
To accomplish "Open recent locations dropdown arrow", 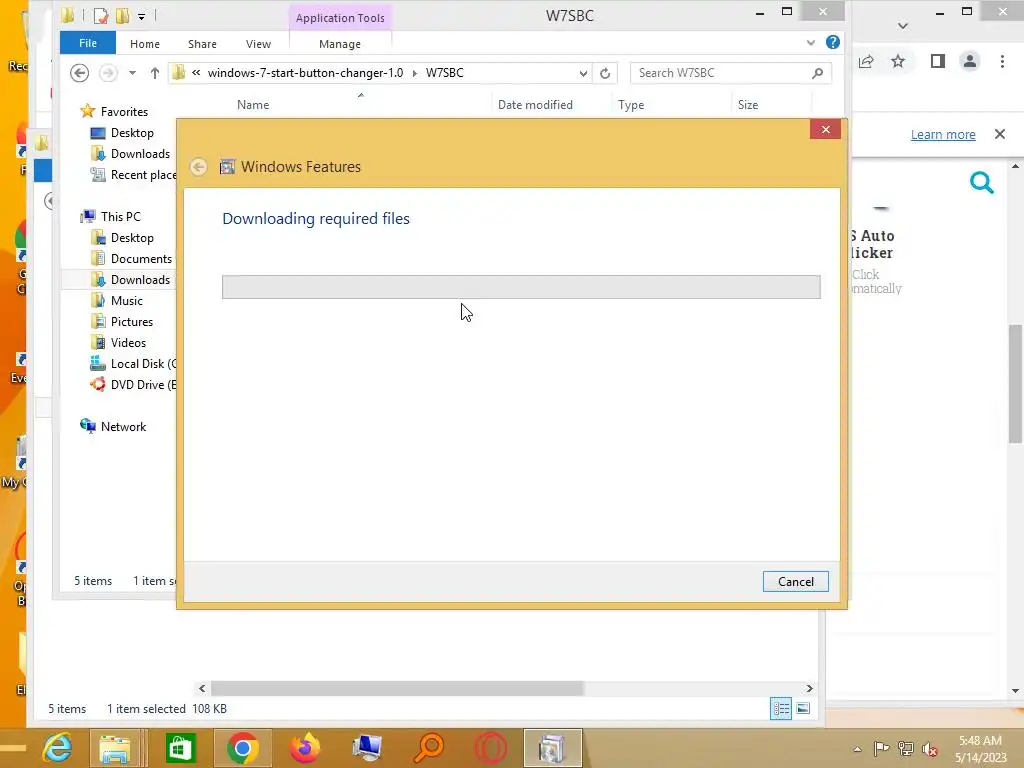I will pyautogui.click(x=133, y=72).
